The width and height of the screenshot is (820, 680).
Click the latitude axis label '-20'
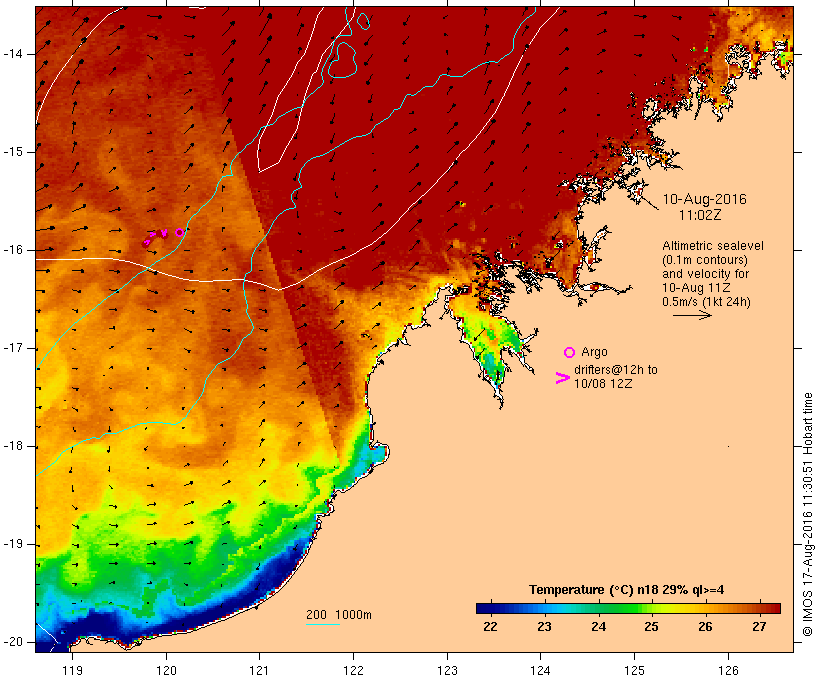point(12,642)
